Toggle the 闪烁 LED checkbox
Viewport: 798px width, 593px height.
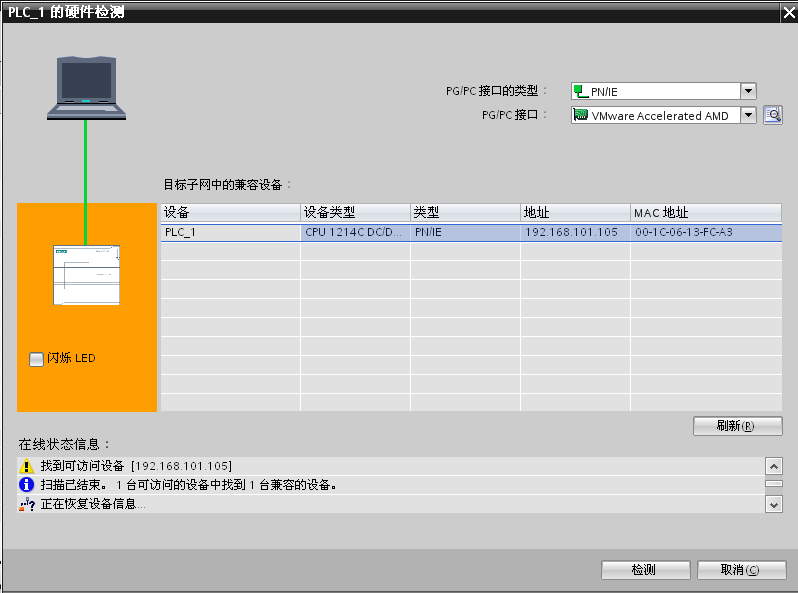[36, 359]
